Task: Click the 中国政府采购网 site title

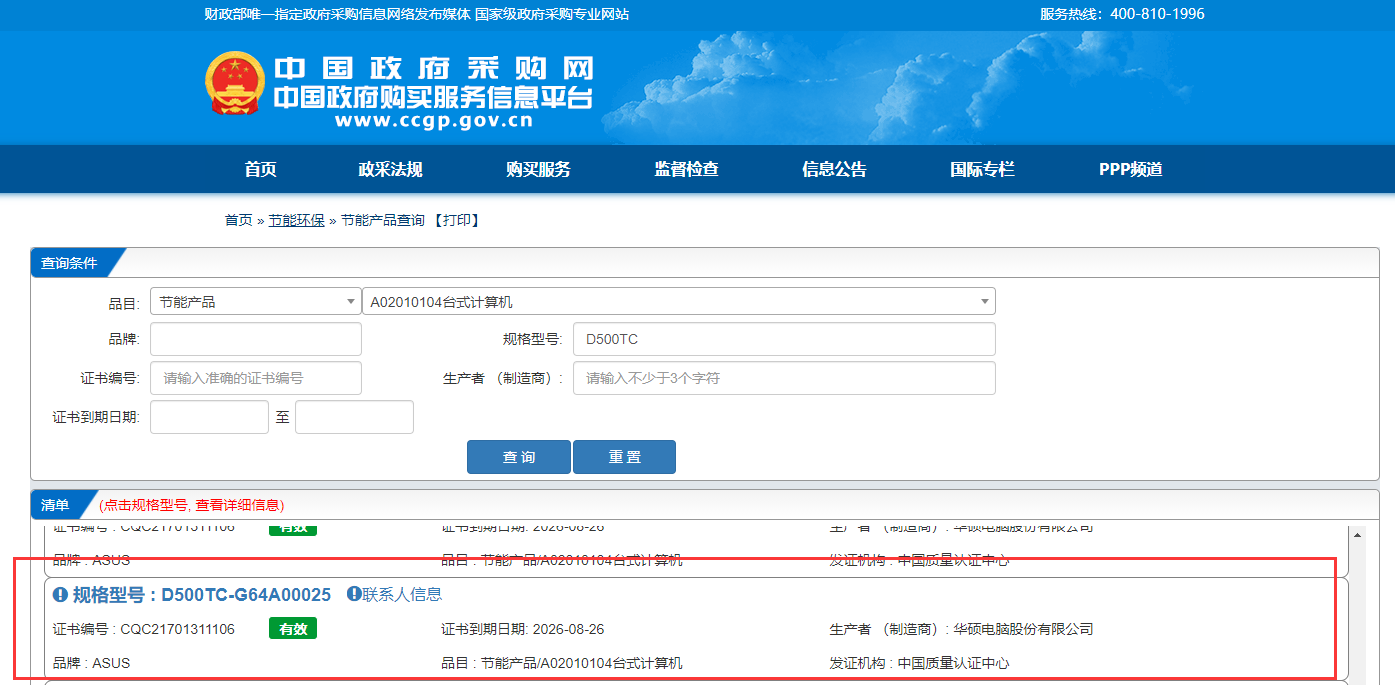Action: point(434,68)
